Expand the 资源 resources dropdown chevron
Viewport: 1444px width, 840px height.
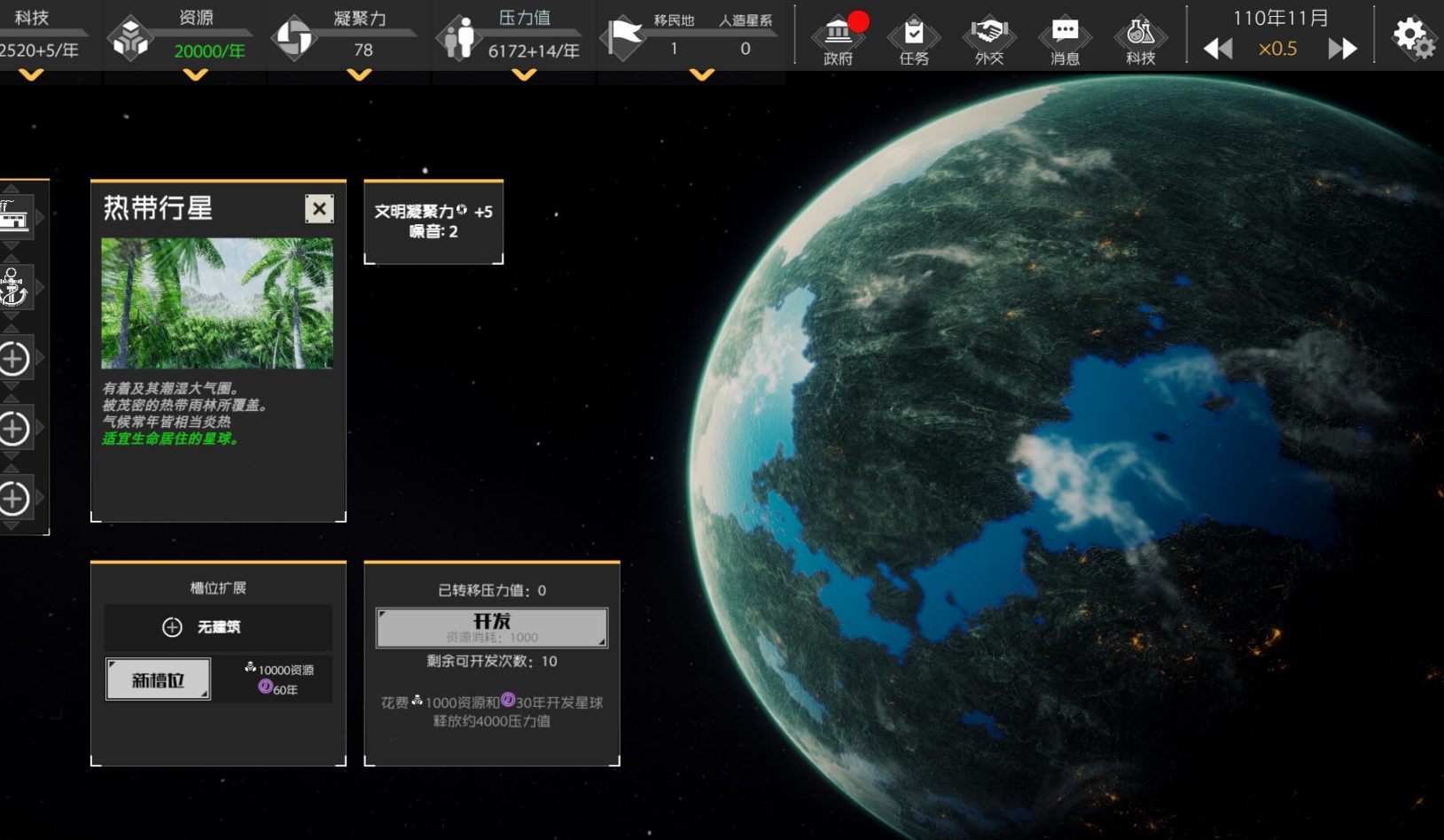coord(195,75)
